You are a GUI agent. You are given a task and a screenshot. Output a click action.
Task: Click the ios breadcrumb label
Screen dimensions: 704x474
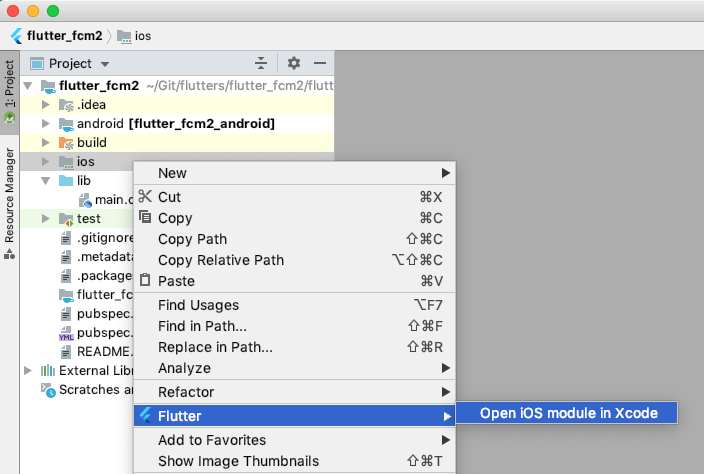[143, 36]
